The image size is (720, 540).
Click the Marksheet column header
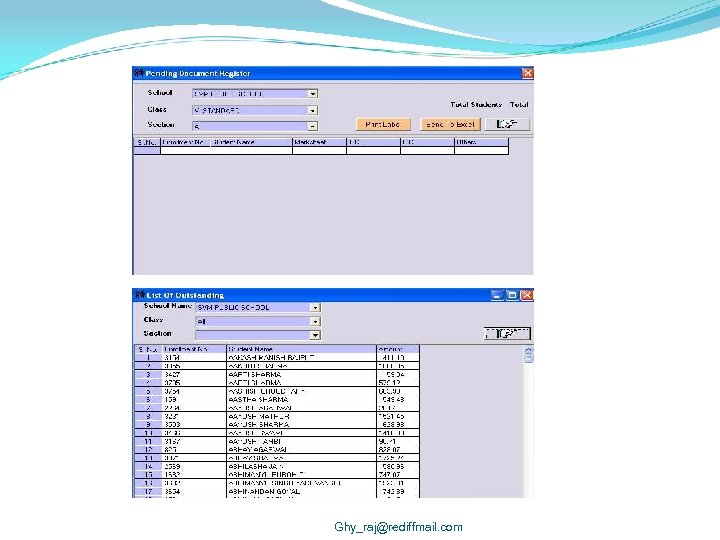[319, 142]
